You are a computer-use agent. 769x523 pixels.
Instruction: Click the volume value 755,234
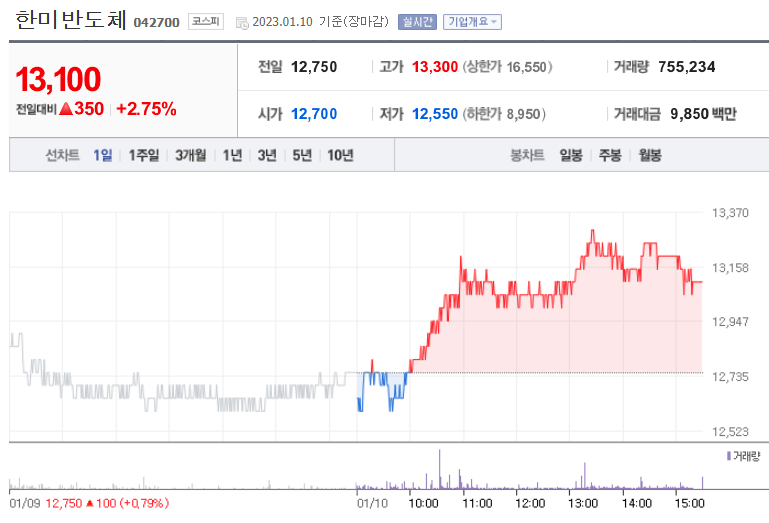tap(687, 67)
